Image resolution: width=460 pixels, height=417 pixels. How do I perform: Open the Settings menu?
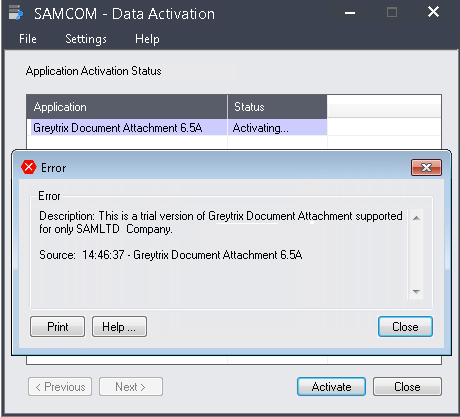86,39
